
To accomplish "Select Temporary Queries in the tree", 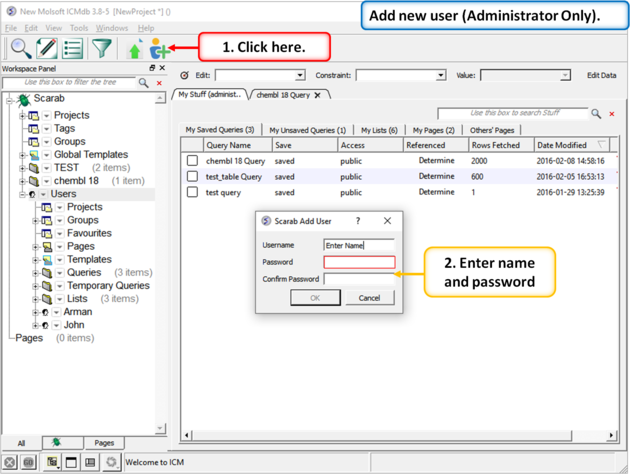I will (108, 286).
